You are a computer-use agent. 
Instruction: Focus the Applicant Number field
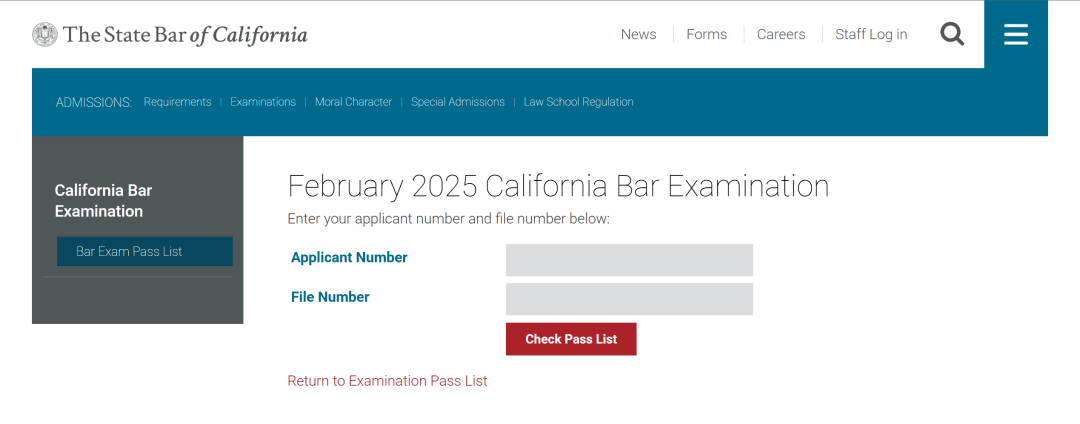[x=630, y=260]
